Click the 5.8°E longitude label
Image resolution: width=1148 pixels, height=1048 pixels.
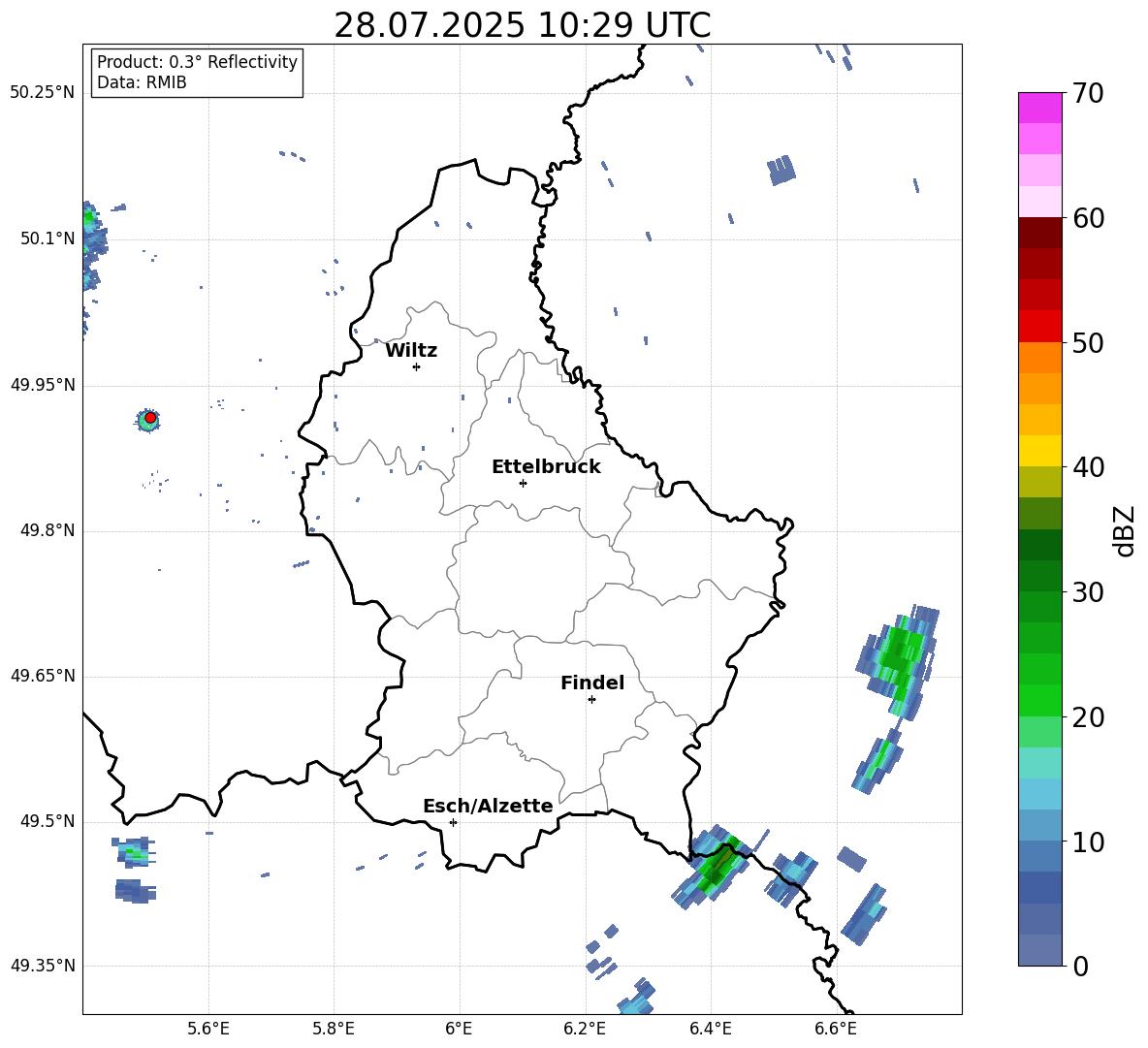pyautogui.click(x=334, y=1029)
